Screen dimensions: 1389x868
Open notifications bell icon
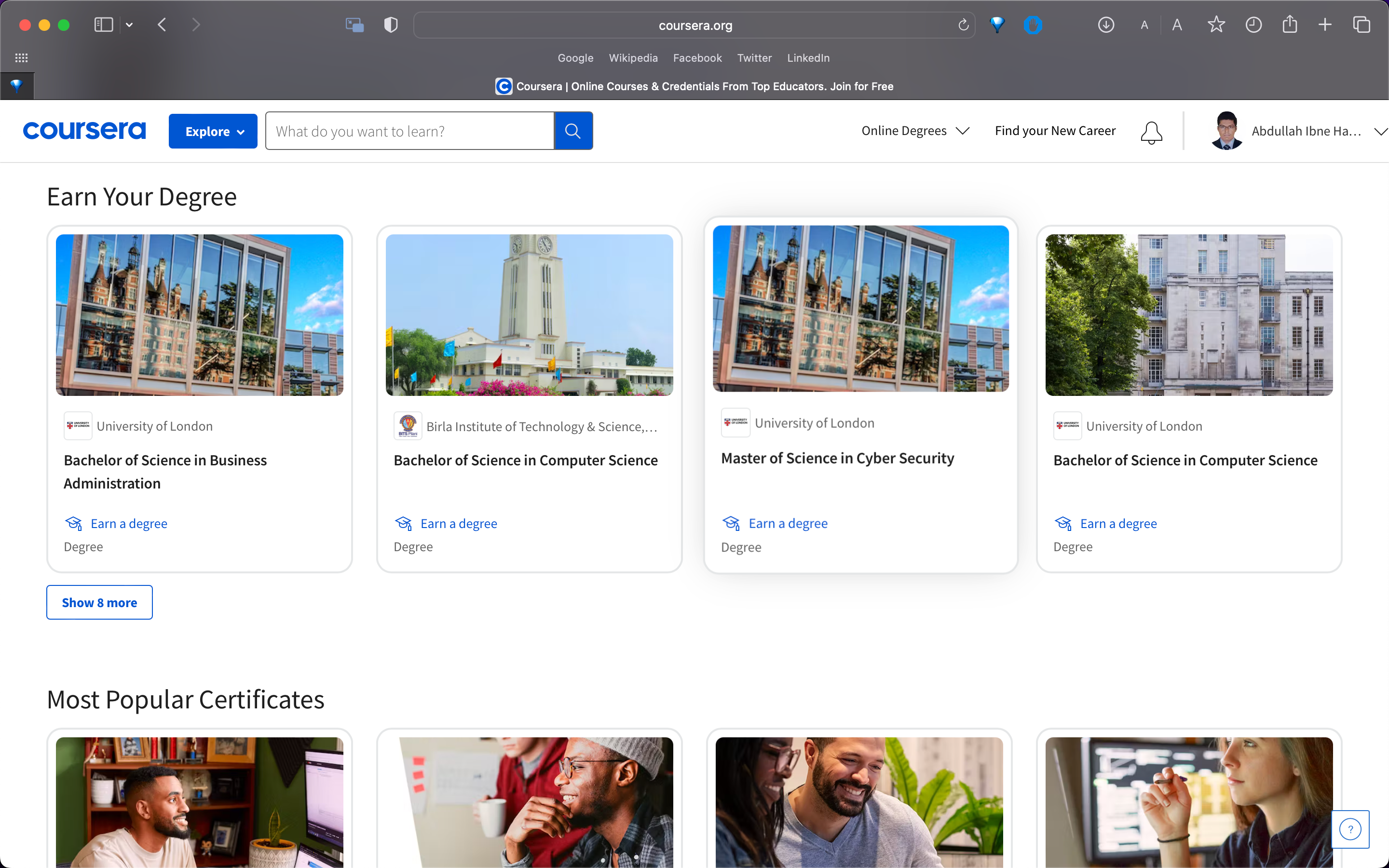1151,132
